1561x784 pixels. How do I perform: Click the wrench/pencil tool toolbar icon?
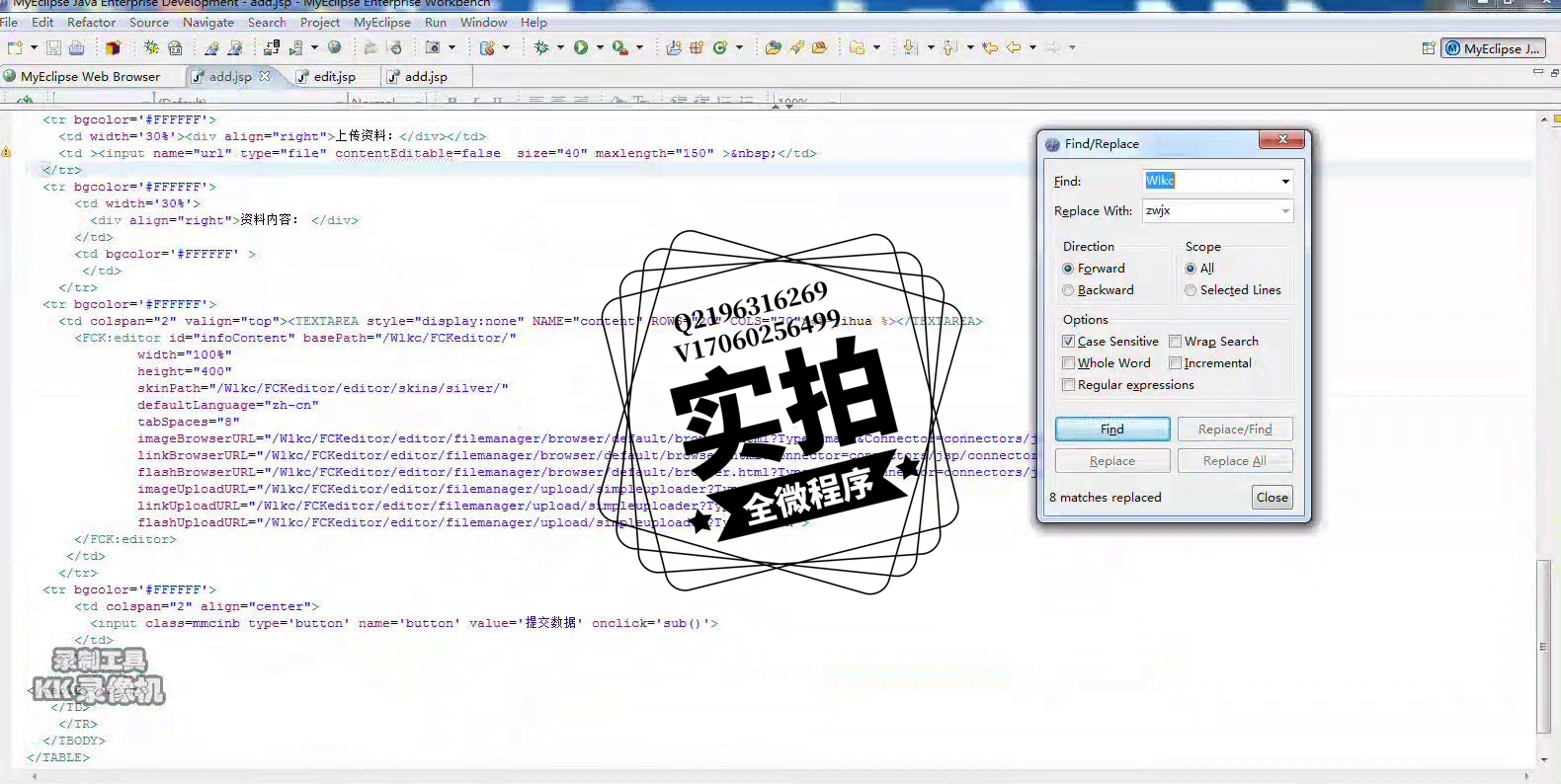click(x=796, y=47)
